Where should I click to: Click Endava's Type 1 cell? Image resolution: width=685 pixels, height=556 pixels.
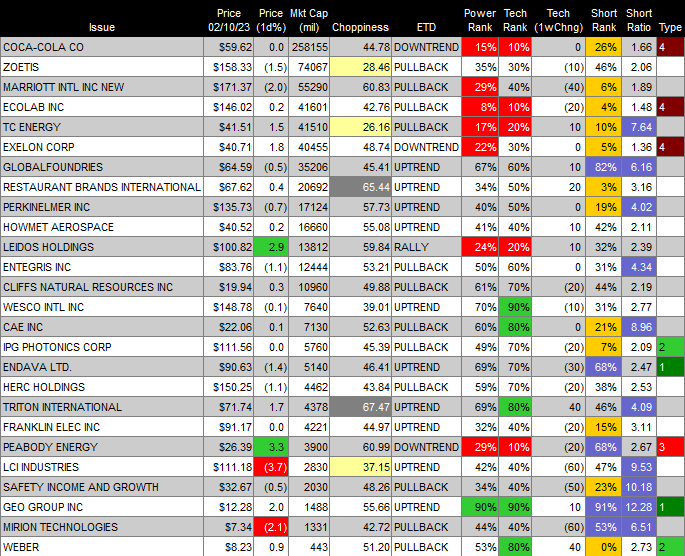coord(671,367)
